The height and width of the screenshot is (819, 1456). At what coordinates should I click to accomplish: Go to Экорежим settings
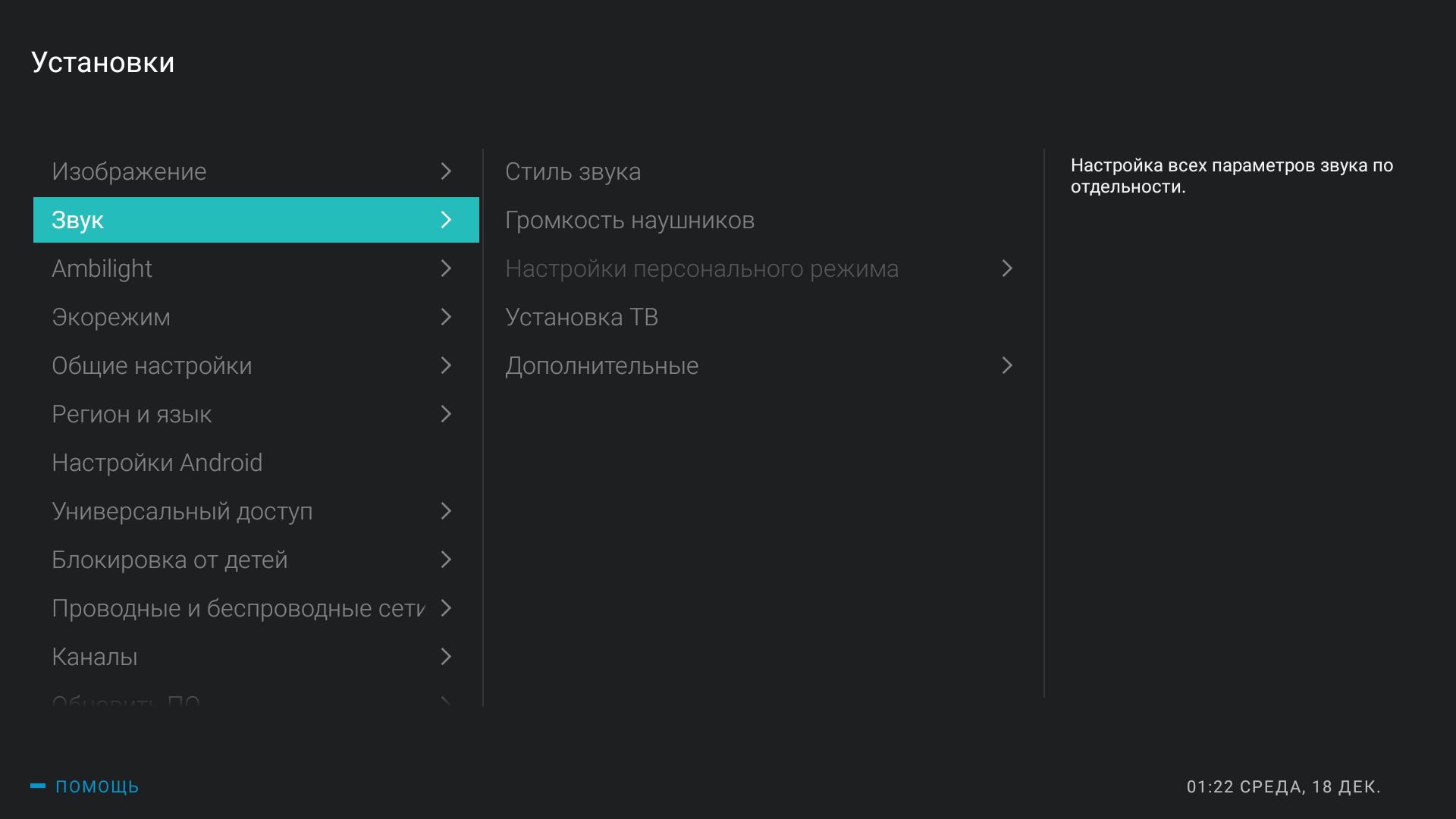(x=256, y=317)
